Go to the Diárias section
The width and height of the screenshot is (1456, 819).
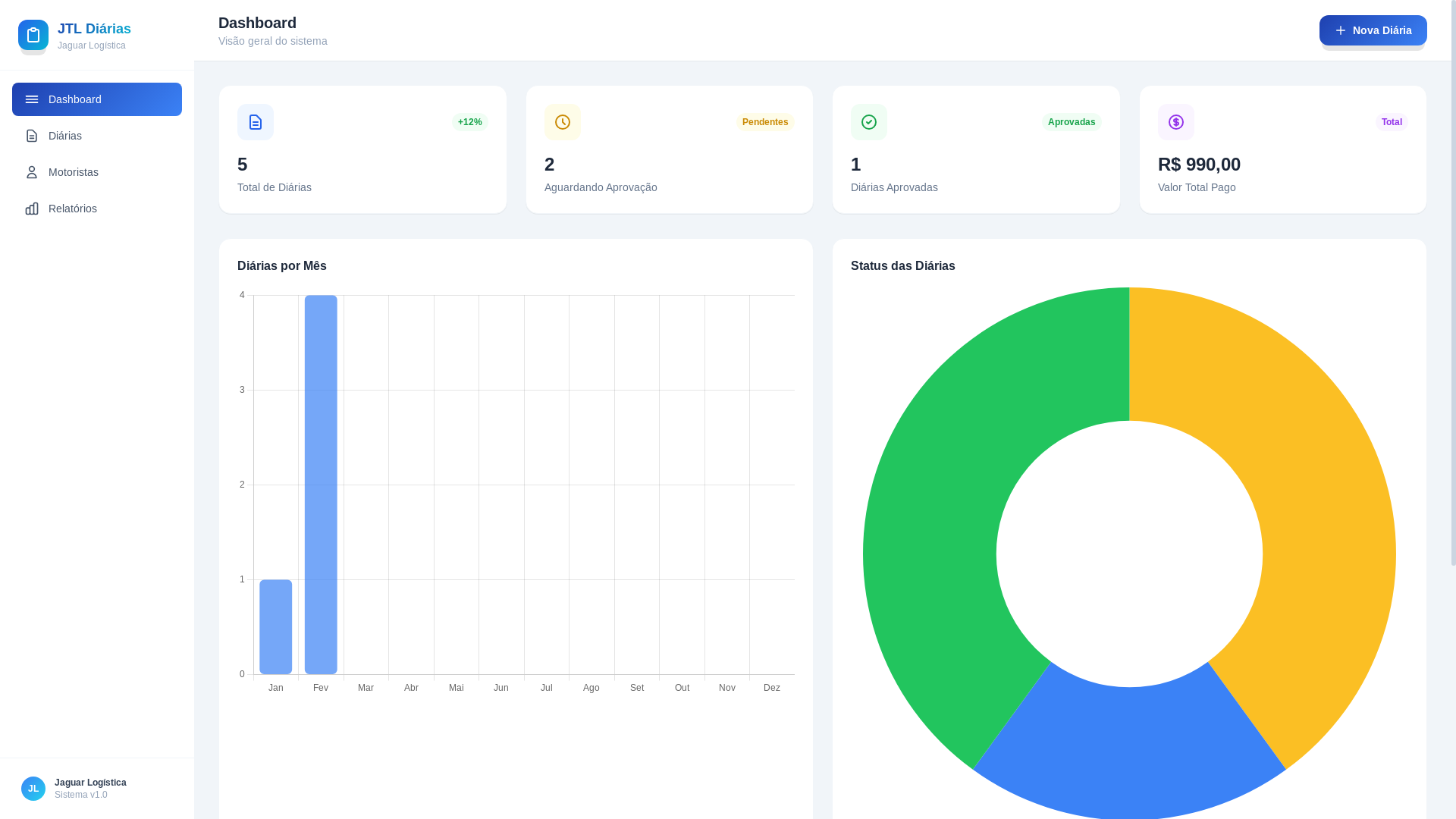tap(65, 136)
